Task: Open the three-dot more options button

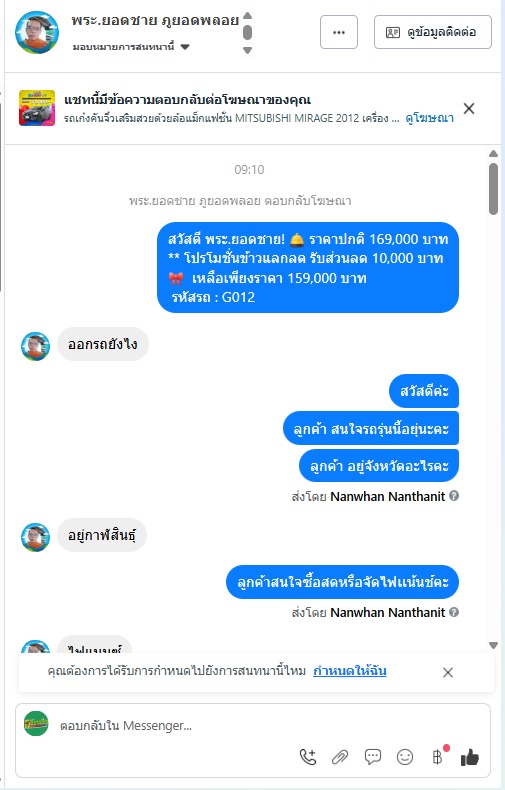Action: pyautogui.click(x=339, y=32)
